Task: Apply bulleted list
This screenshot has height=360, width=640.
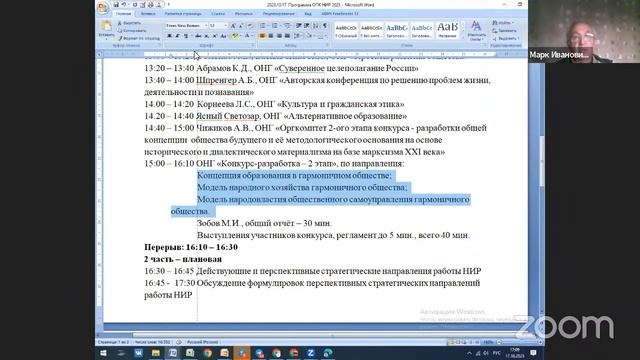Action: tap(263, 26)
